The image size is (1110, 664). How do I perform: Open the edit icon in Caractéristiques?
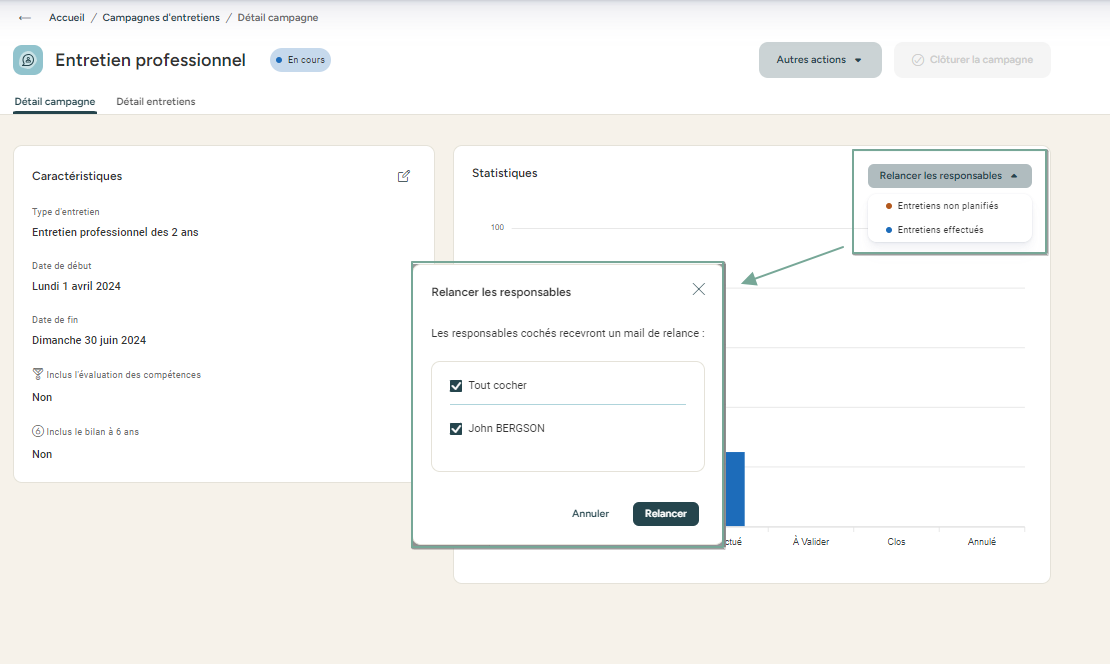point(404,176)
